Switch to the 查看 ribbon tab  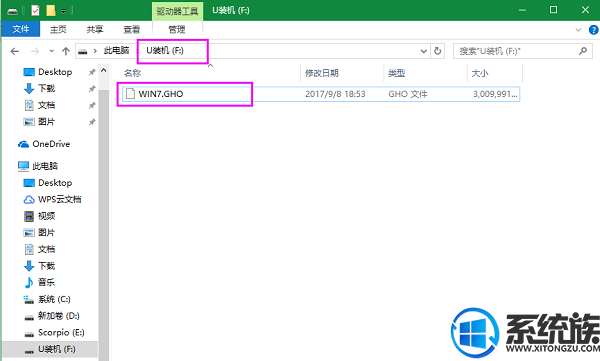pos(132,29)
